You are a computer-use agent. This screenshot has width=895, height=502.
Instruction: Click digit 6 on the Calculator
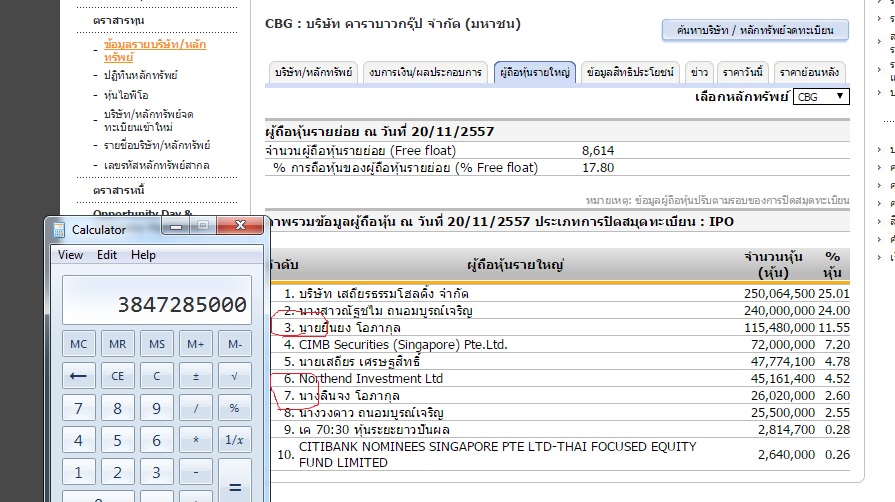pyautogui.click(x=157, y=440)
